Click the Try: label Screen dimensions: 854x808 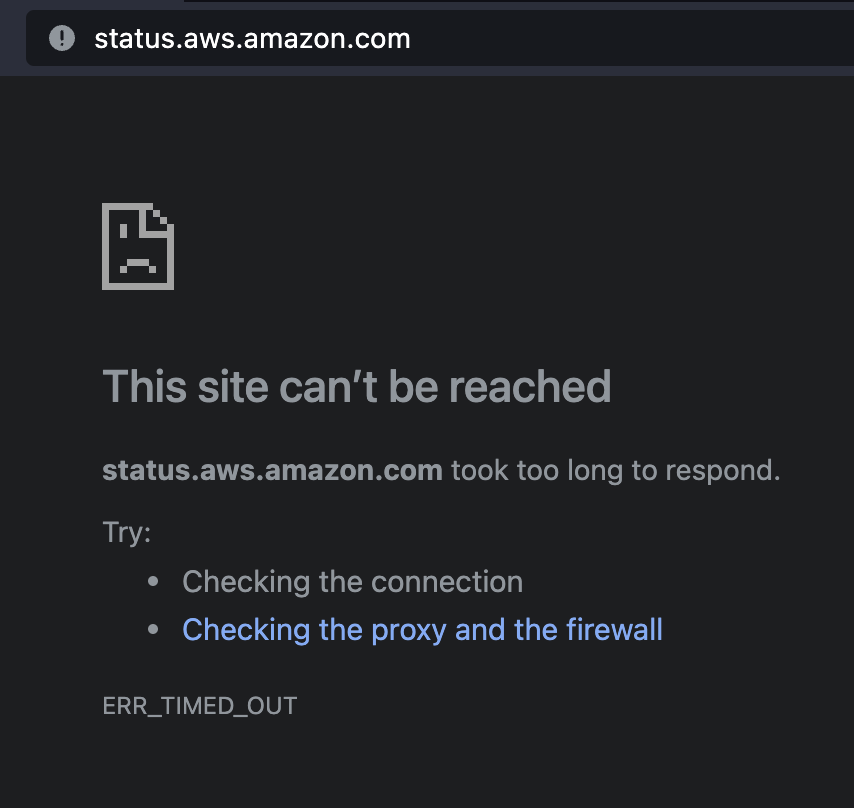coord(126,532)
